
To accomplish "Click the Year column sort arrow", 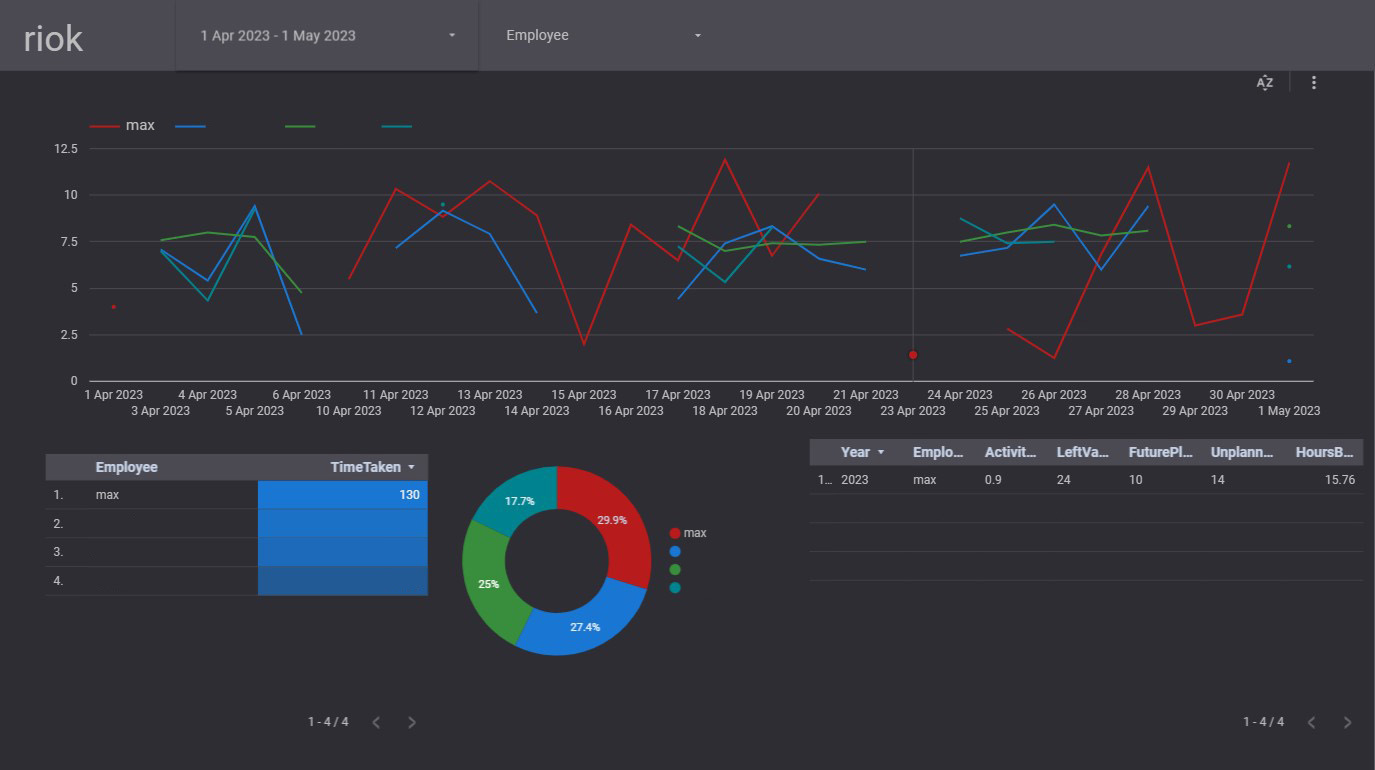I will coord(881,453).
